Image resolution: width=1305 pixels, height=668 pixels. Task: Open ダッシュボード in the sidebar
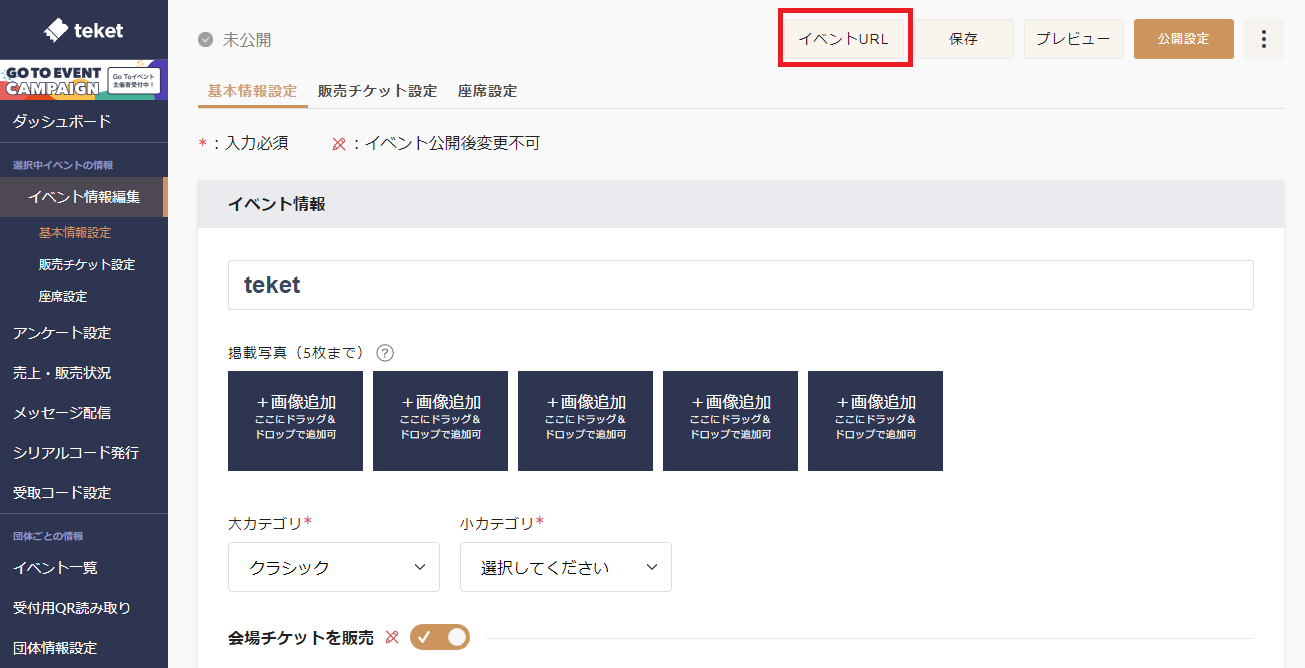(x=62, y=121)
